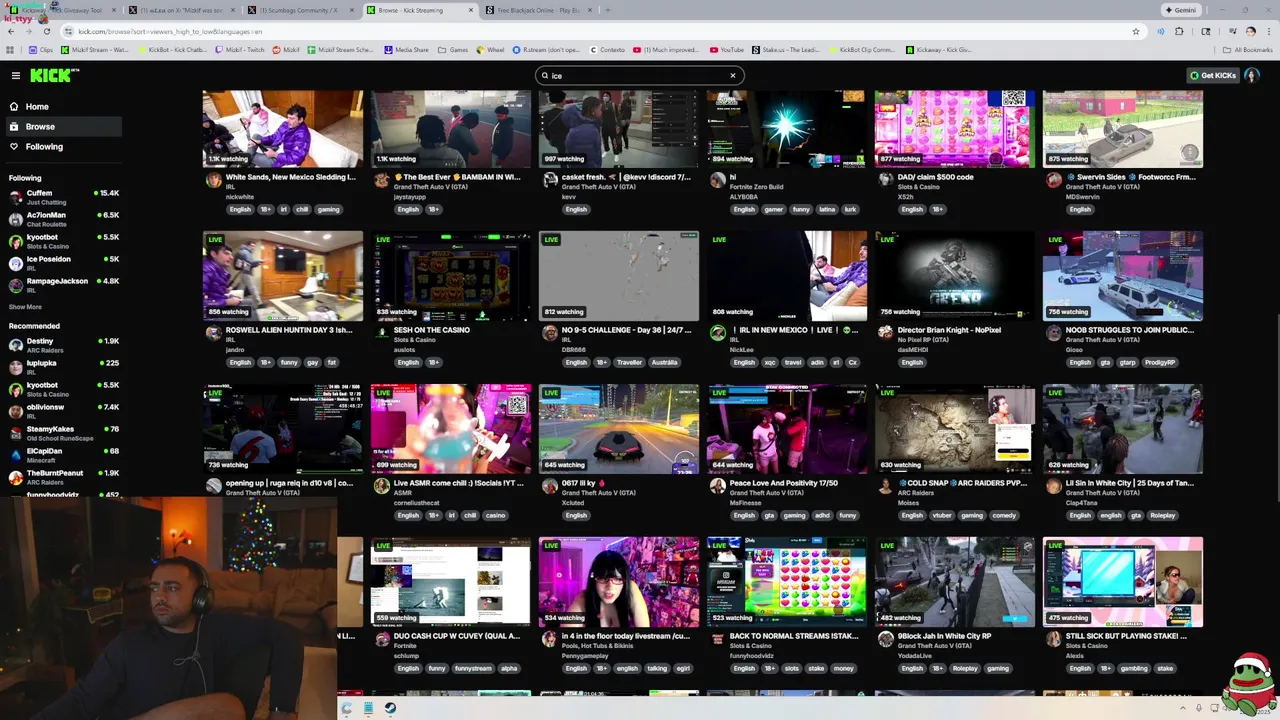Open the Mizkif - Twitch bookmark
Viewport: 1280px width, 720px height.
tap(239, 50)
